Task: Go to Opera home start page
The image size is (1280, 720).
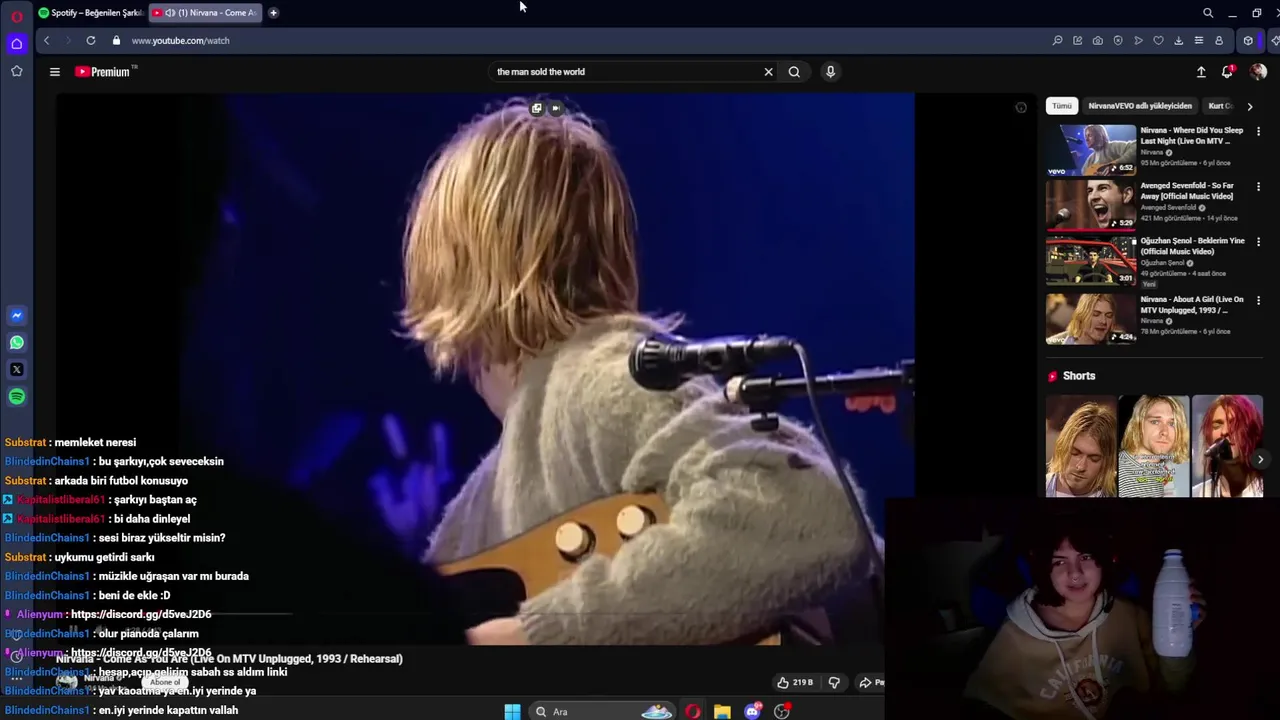Action: [x=17, y=43]
